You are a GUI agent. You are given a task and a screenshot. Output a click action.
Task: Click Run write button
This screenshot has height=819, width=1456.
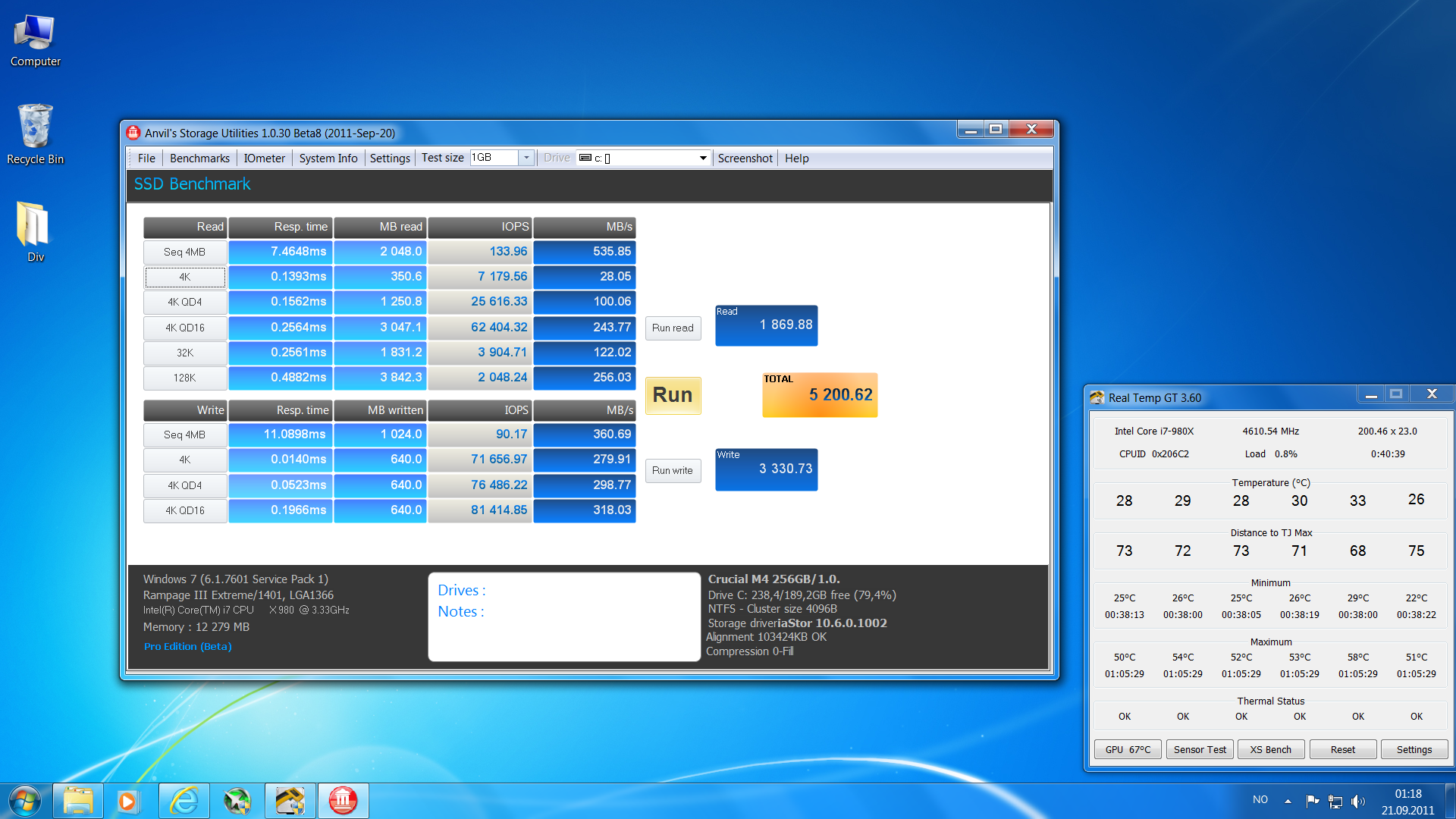[673, 470]
